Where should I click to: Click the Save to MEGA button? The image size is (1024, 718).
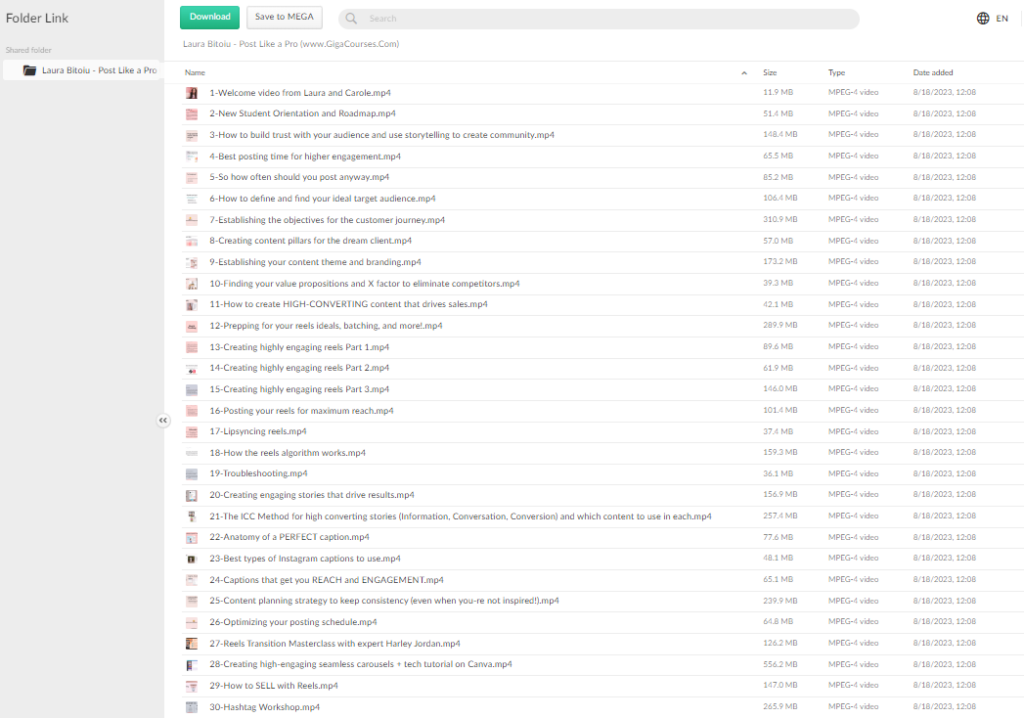coord(284,17)
